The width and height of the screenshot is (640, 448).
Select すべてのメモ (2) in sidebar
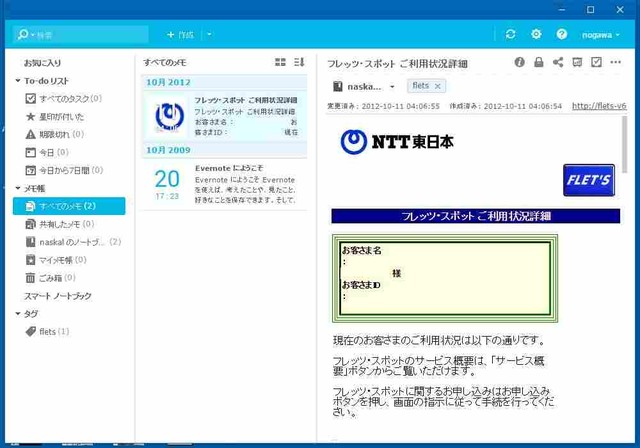click(x=69, y=206)
